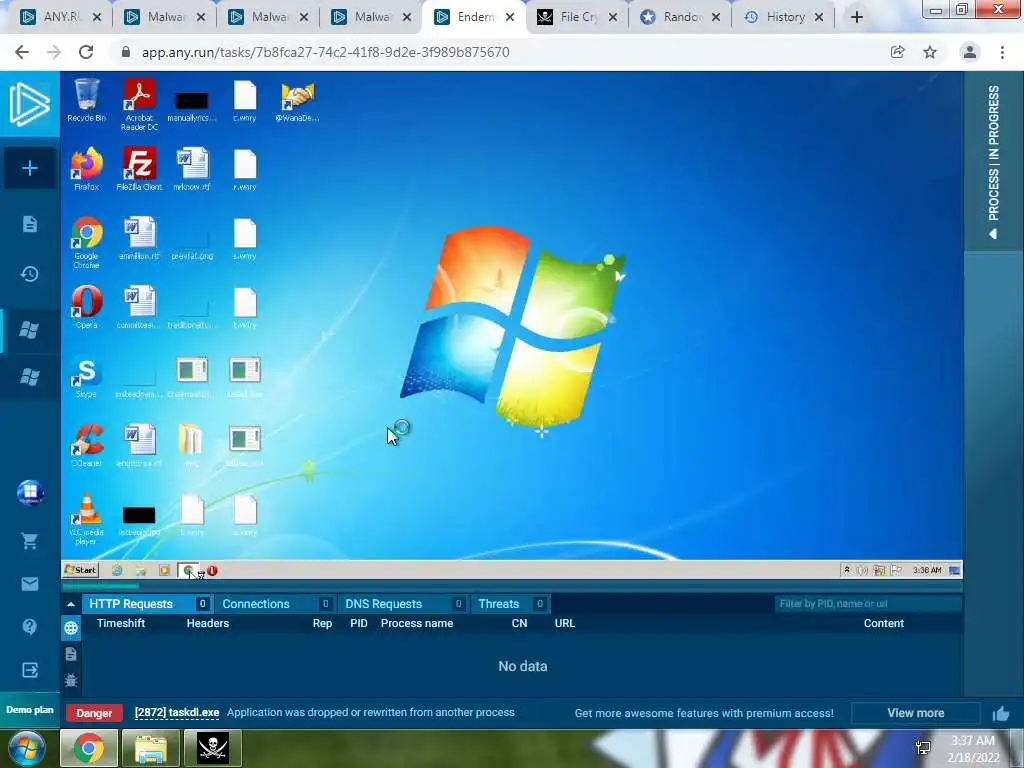Screen dimensions: 1024x768
Task: Open the ANY.RUN logo home icon
Action: [29, 104]
